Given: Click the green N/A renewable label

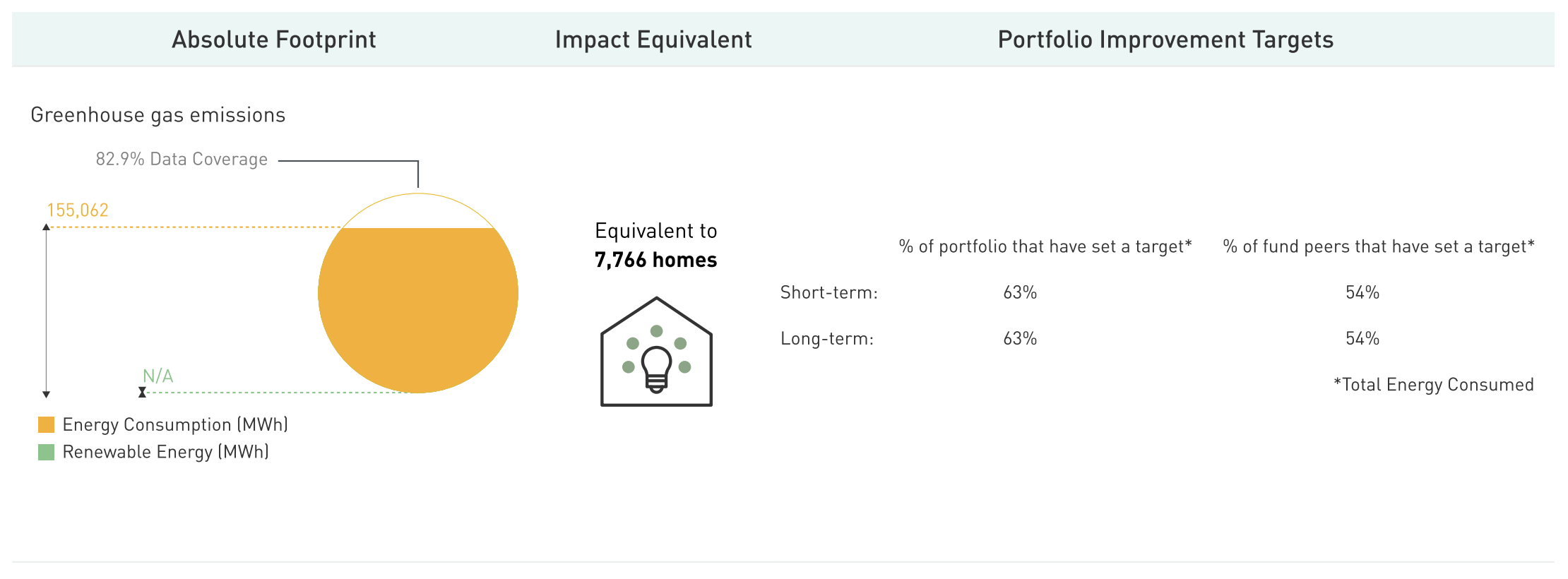Looking at the screenshot, I should [158, 376].
